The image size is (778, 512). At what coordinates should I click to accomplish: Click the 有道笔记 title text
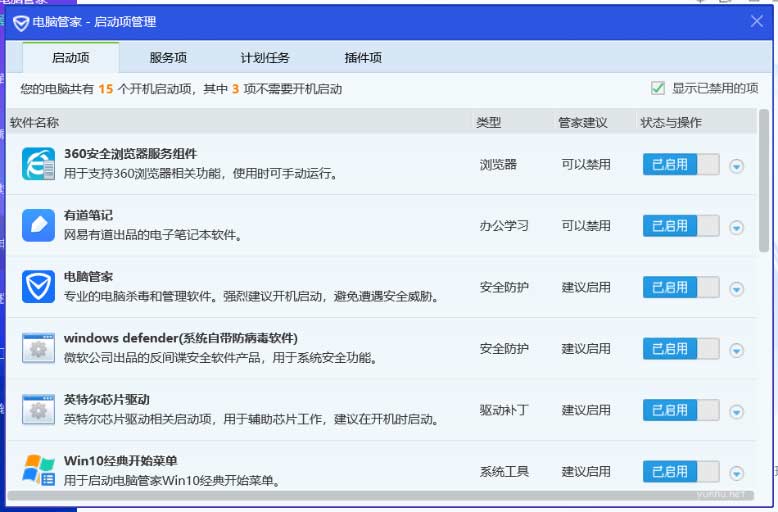point(88,215)
